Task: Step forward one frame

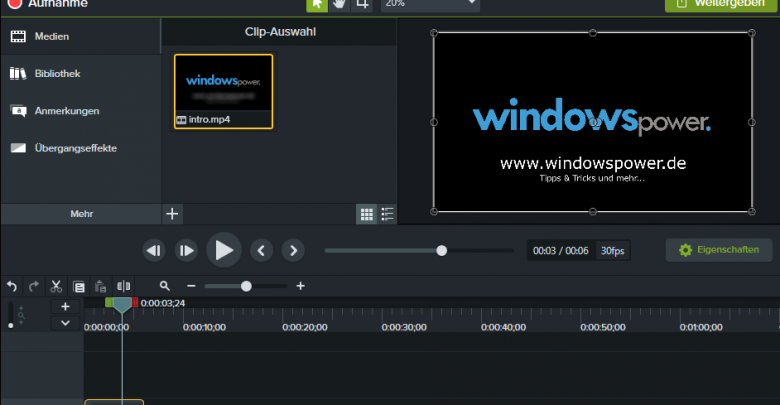Action: tap(186, 250)
